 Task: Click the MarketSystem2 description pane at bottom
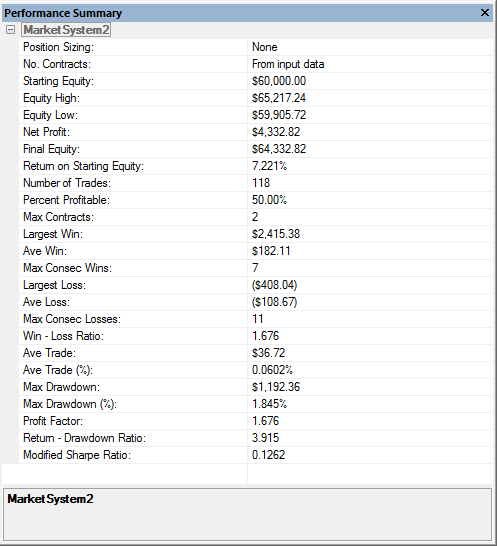coord(248,515)
